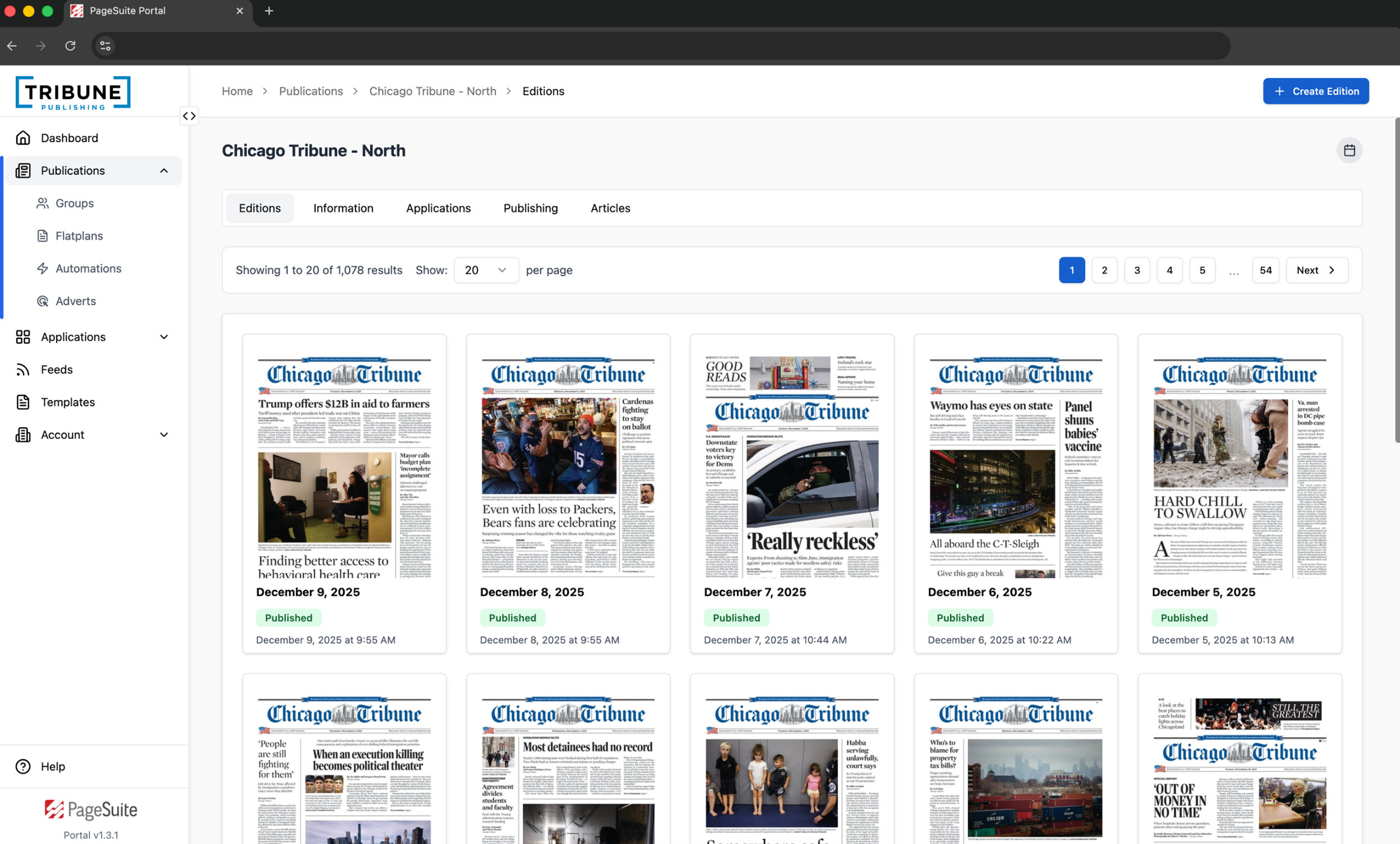
Task: Switch to the Articles tab
Action: click(x=610, y=208)
